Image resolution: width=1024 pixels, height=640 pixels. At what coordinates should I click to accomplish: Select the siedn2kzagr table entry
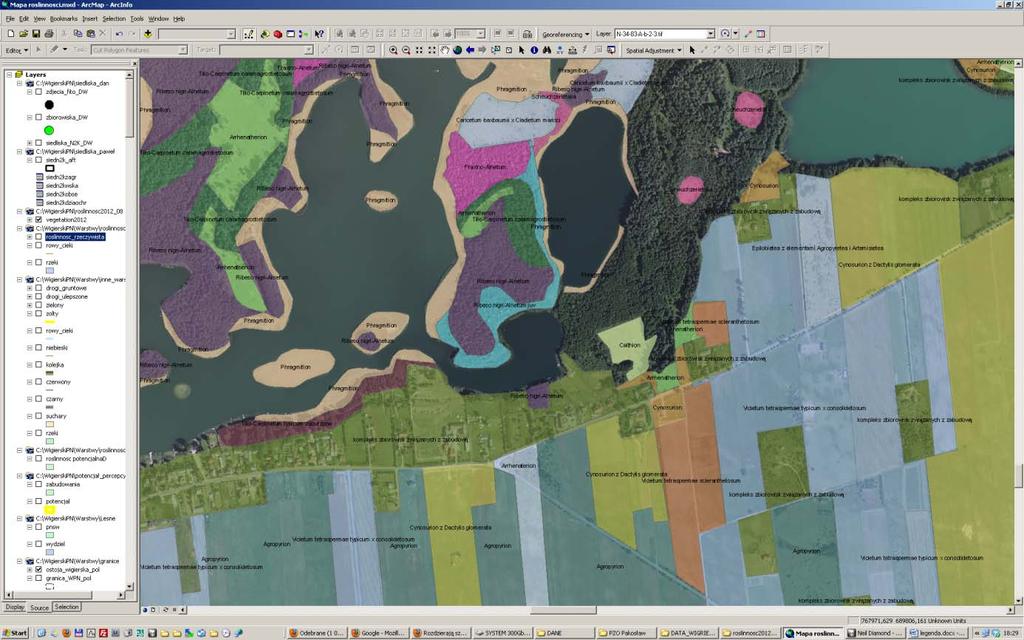(61, 178)
